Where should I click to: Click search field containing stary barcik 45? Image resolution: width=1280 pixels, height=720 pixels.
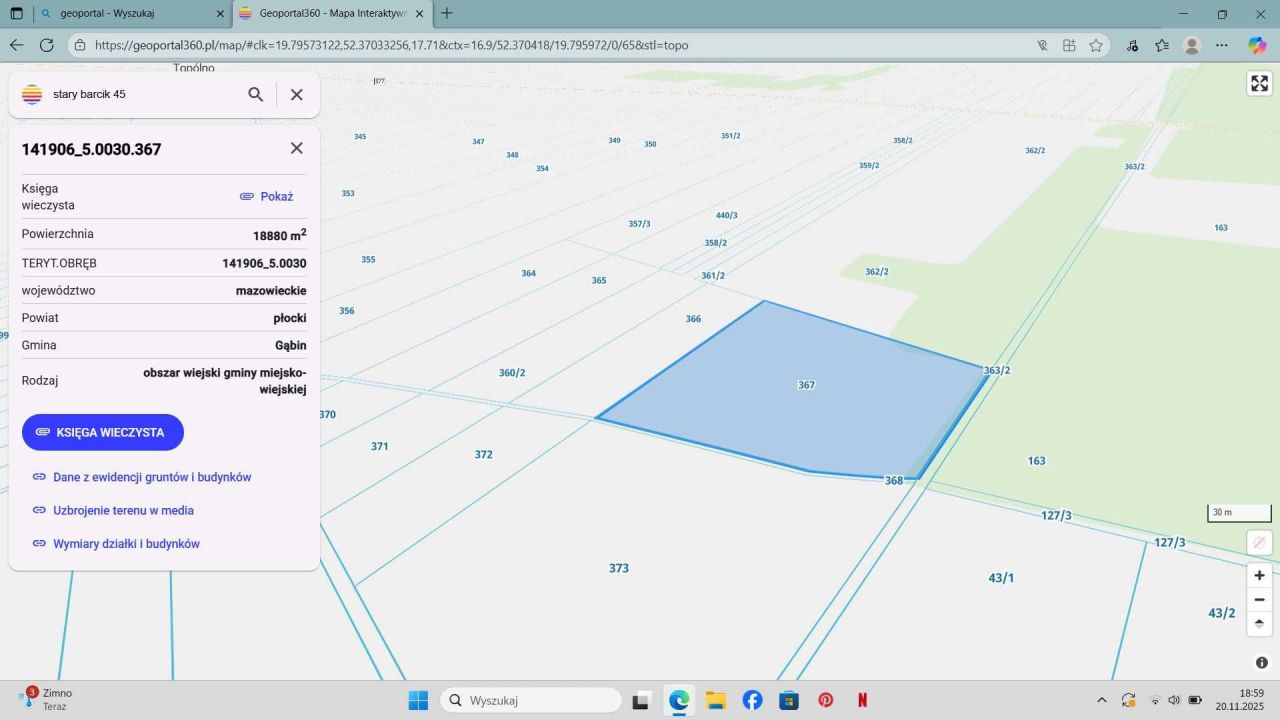pyautogui.click(x=140, y=94)
